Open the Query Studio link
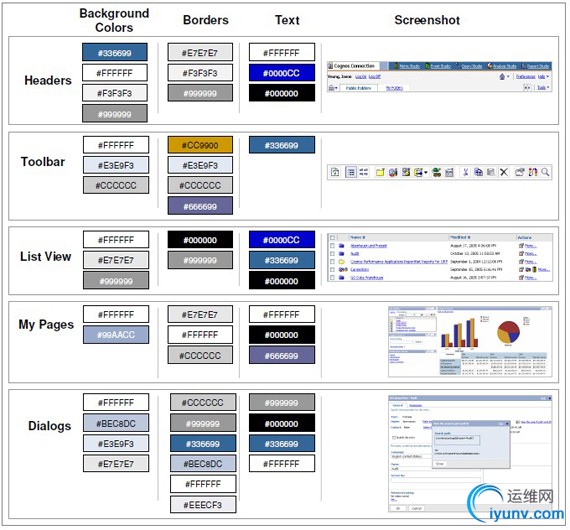570x530 pixels. 472,66
